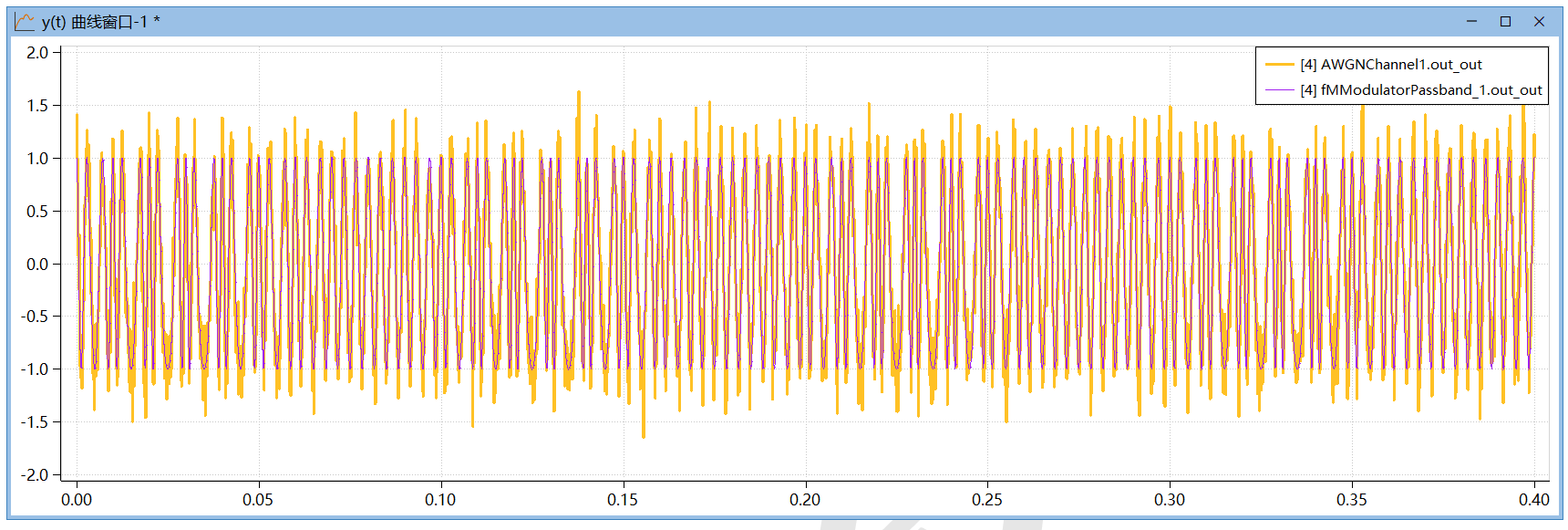Click y-axis tick label -1.5
Viewport: 1568px width, 530px height.
click(x=35, y=422)
